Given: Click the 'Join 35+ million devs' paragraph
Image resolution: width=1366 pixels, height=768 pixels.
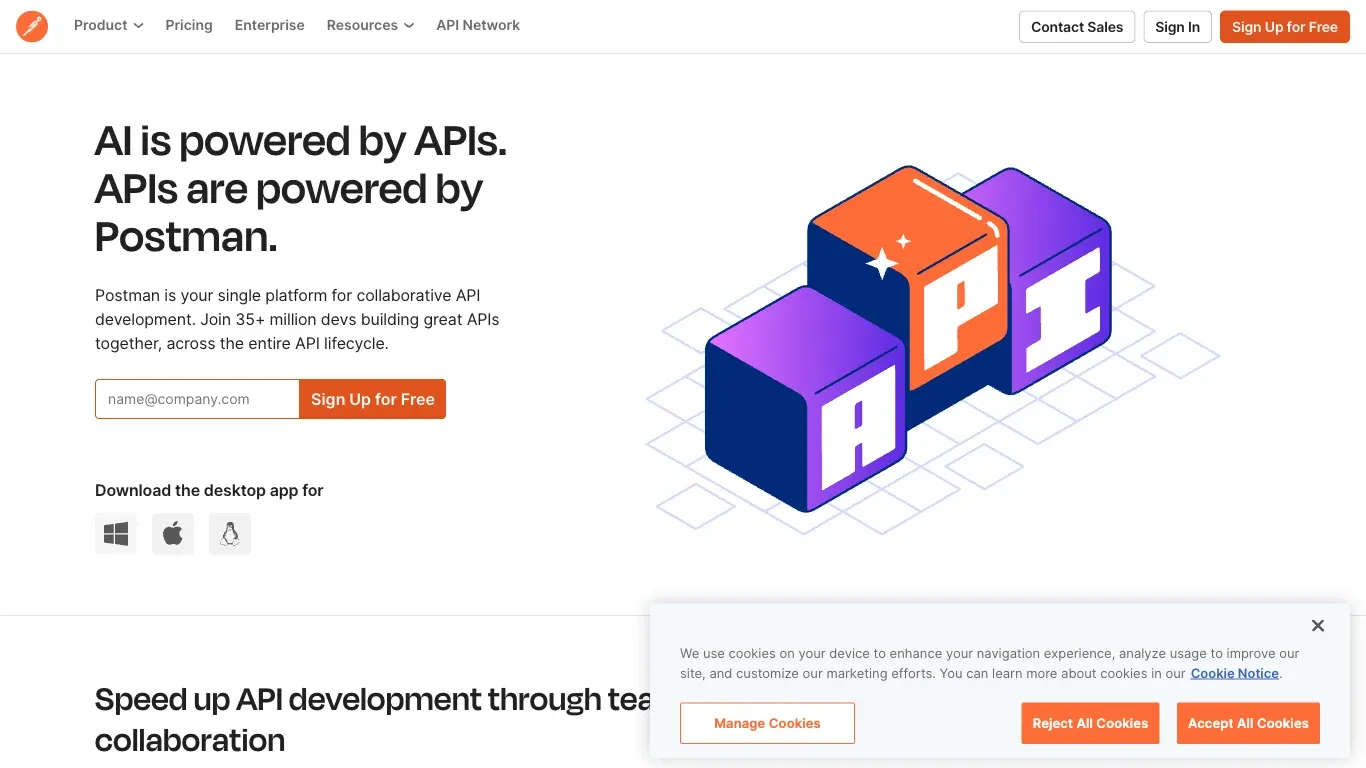Looking at the screenshot, I should (297, 319).
